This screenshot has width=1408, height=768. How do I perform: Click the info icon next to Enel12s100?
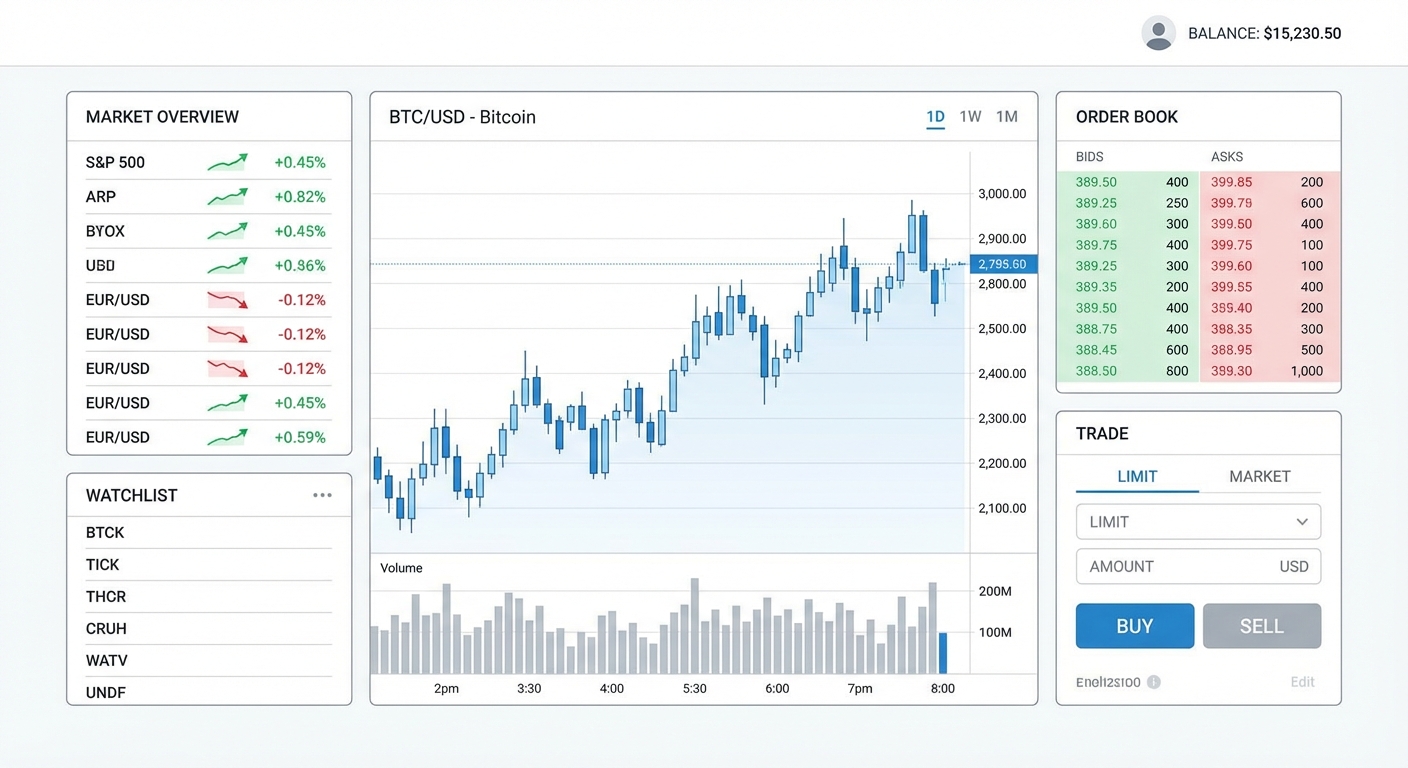tap(1154, 682)
